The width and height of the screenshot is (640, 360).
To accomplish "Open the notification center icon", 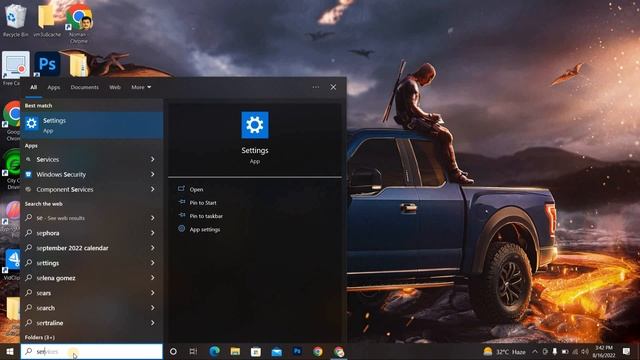I will 627,351.
